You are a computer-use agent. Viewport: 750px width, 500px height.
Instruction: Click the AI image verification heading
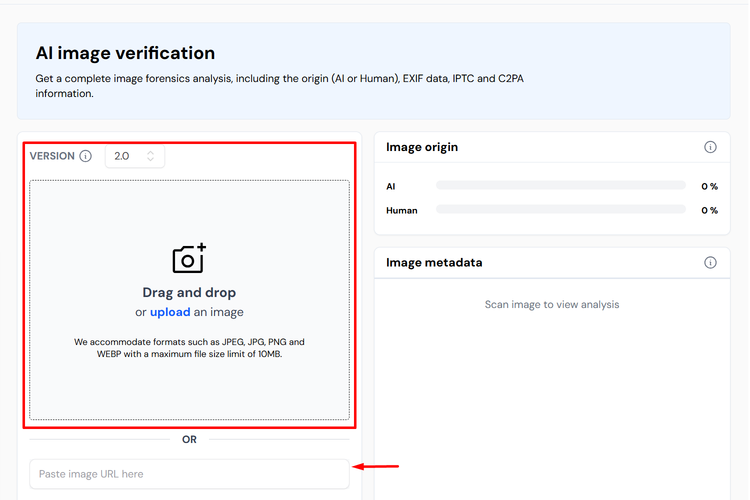(125, 53)
